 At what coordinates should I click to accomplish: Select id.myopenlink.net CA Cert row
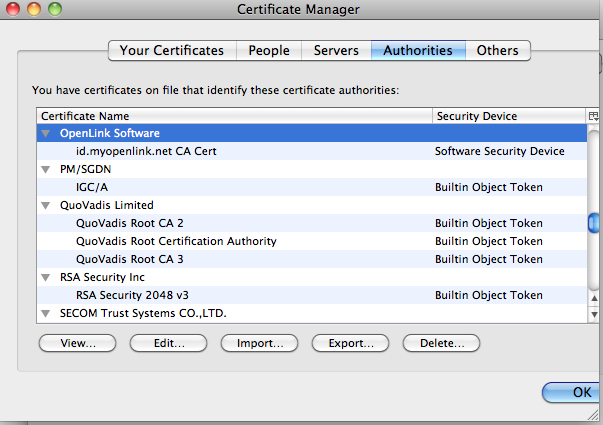312,151
